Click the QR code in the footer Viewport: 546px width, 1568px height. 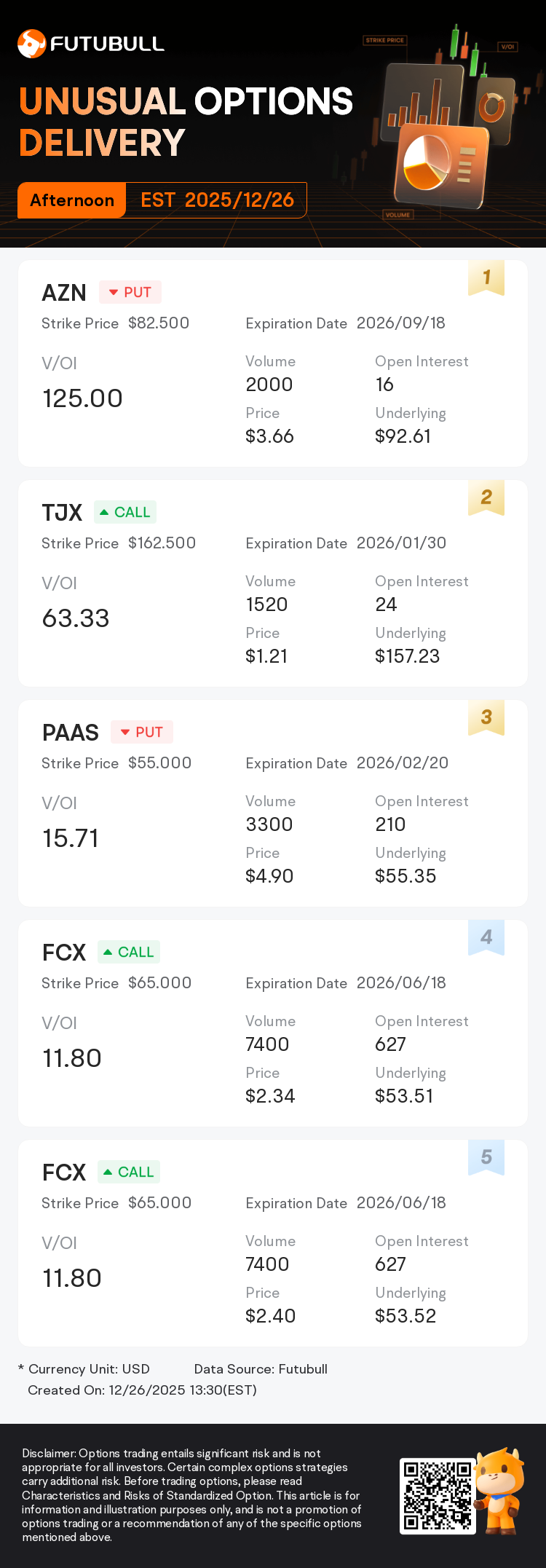tap(437, 1496)
